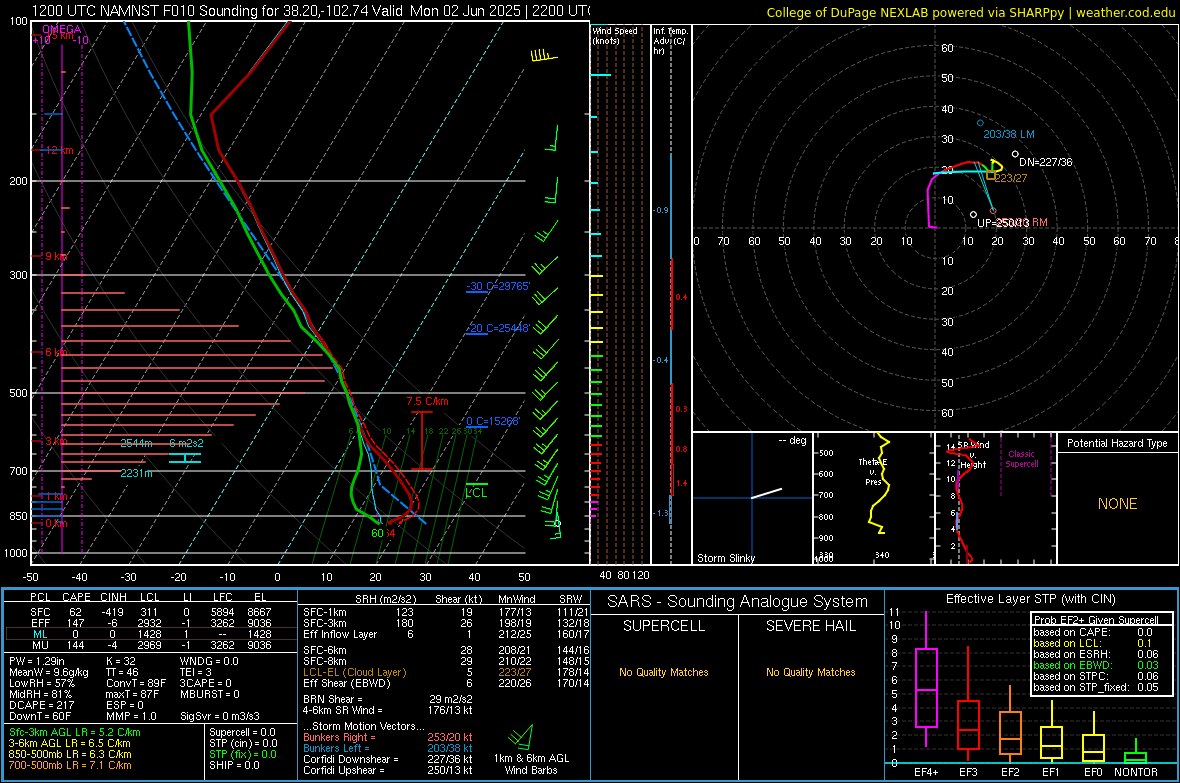The image size is (1180, 783).
Task: Click the Eff Inflow Layer row
Action: pyautogui.click(x=444, y=634)
